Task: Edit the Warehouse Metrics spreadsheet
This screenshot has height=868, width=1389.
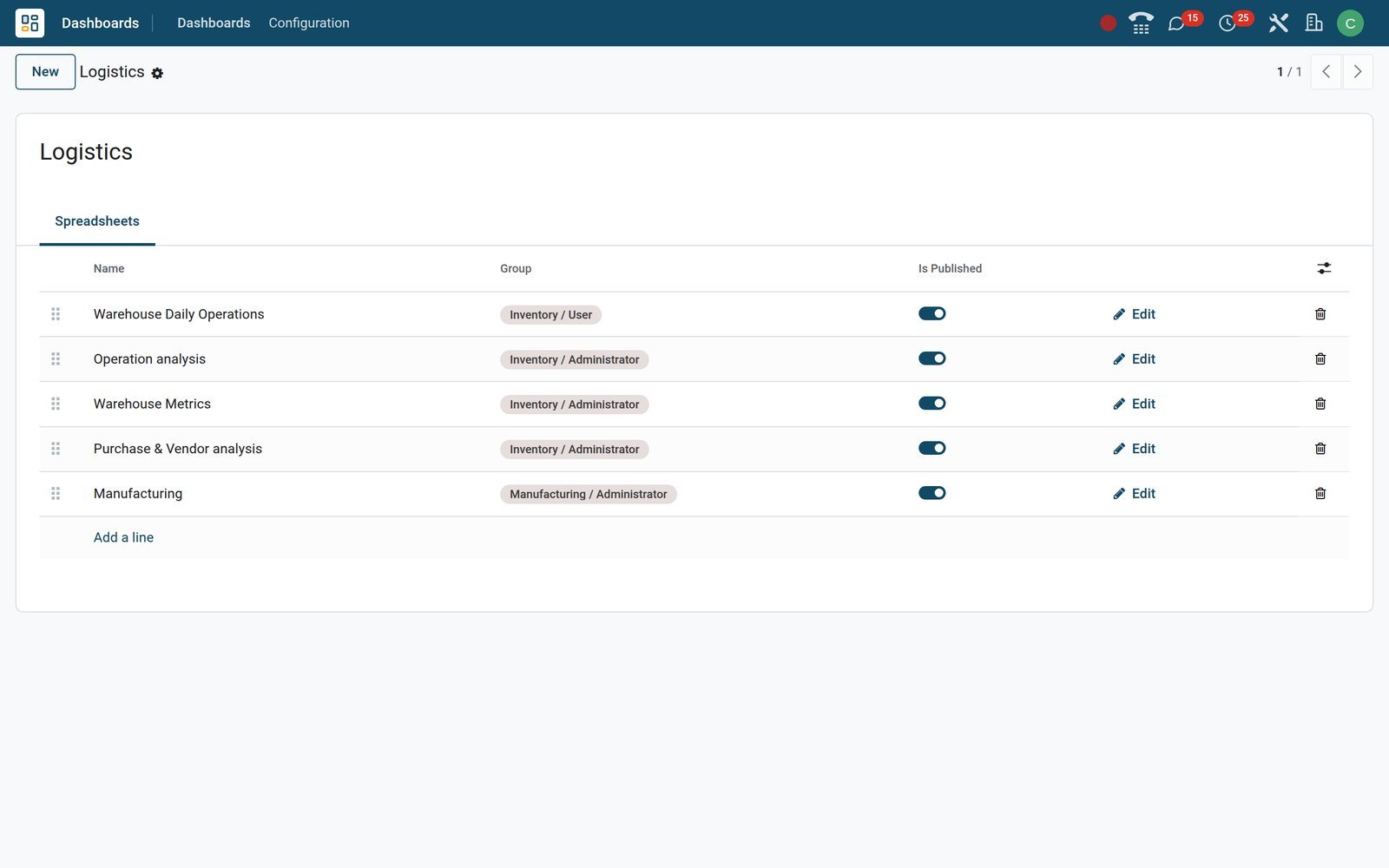Action: [x=1134, y=404]
